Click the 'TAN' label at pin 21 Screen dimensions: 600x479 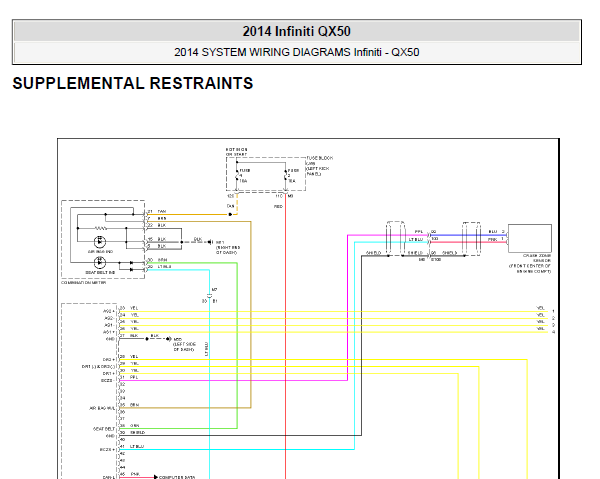162,211
